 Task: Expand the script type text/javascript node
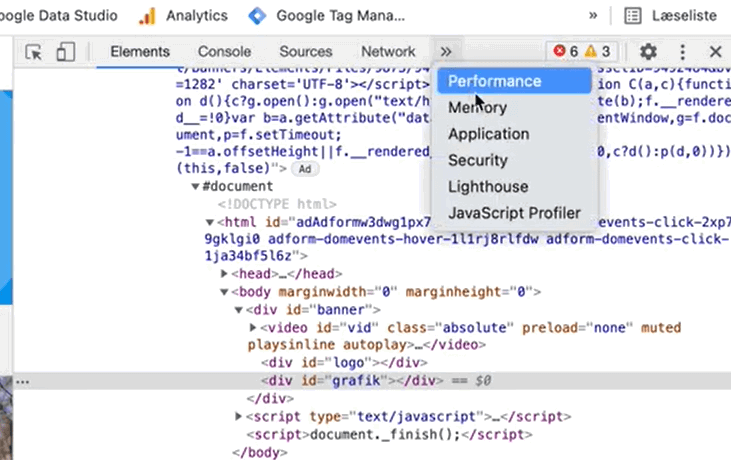238,416
